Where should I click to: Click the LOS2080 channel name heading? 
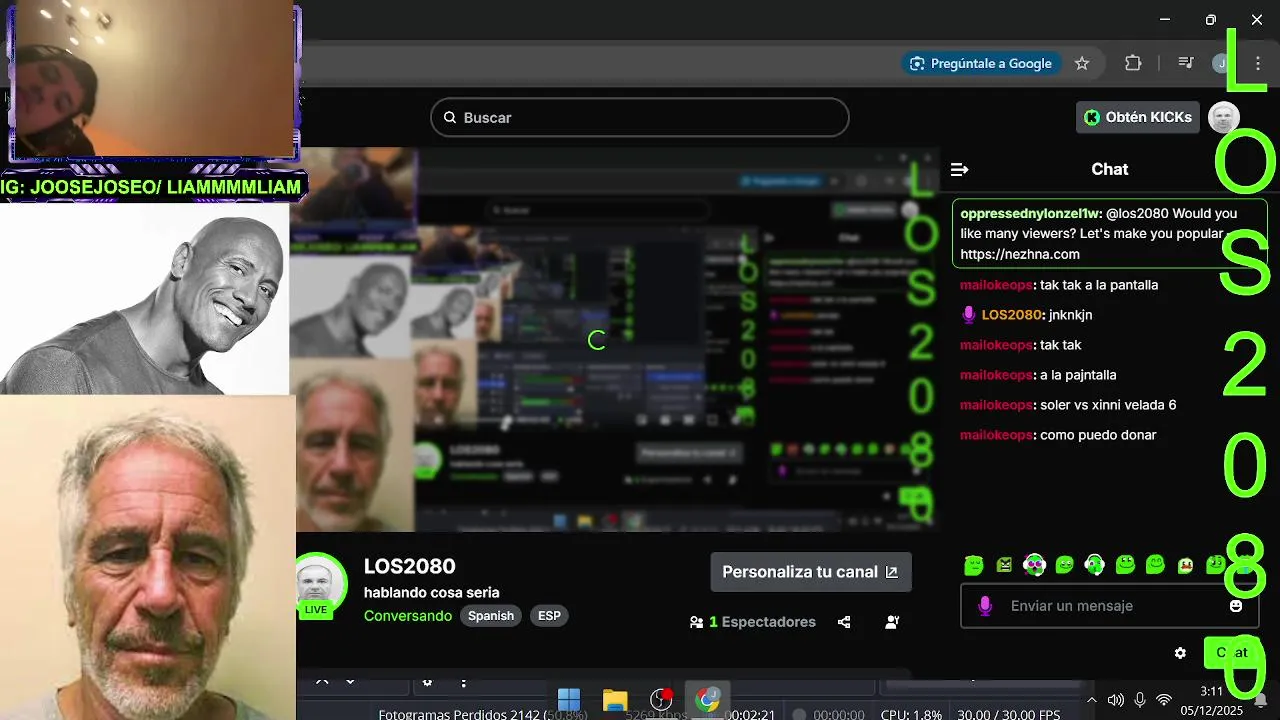410,566
